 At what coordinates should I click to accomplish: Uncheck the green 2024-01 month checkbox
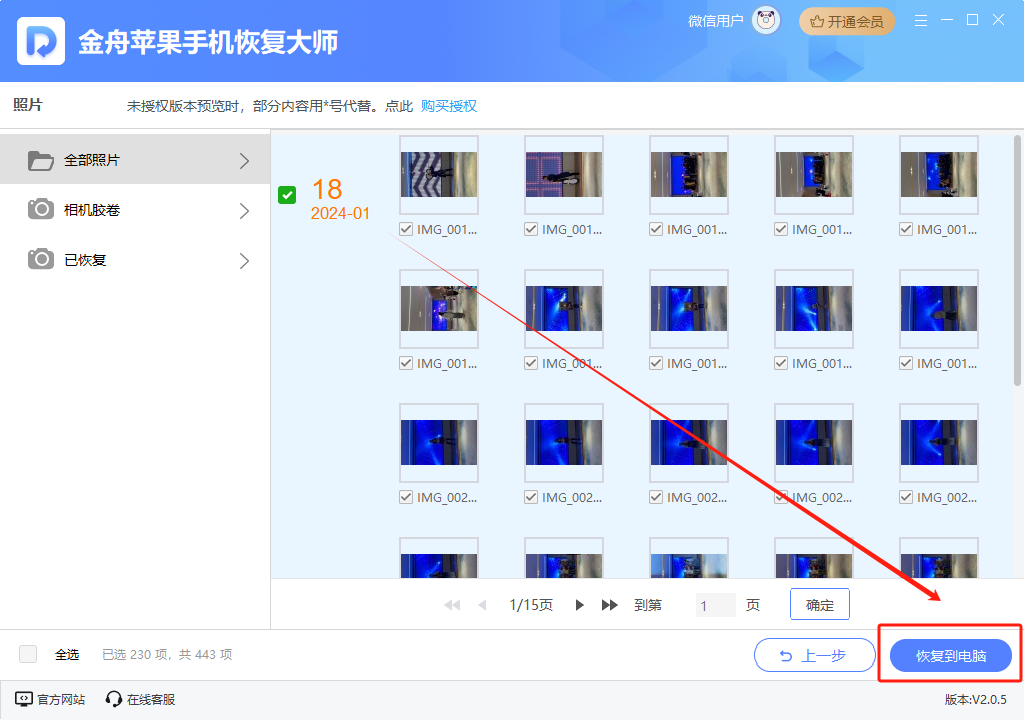coord(288,195)
